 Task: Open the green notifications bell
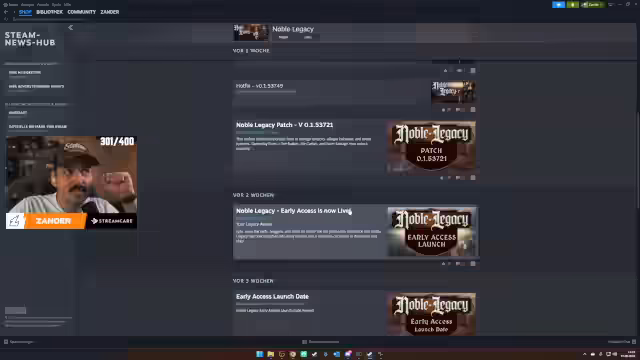[573, 4]
